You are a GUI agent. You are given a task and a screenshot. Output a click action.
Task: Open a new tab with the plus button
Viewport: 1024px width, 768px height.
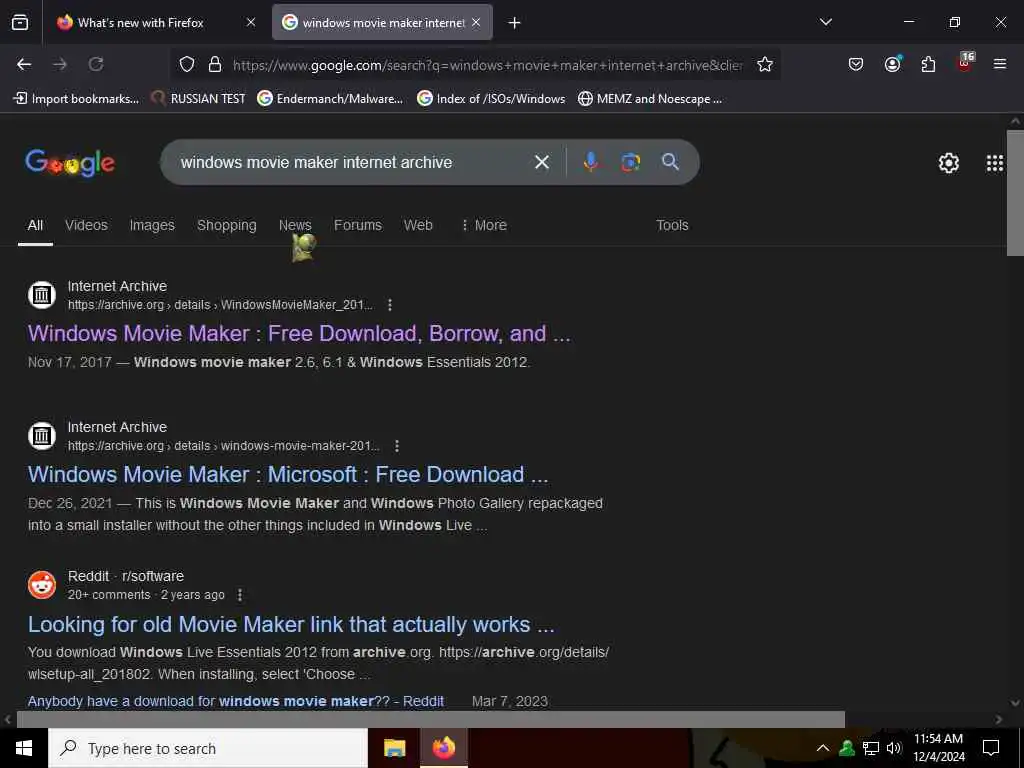pyautogui.click(x=515, y=23)
